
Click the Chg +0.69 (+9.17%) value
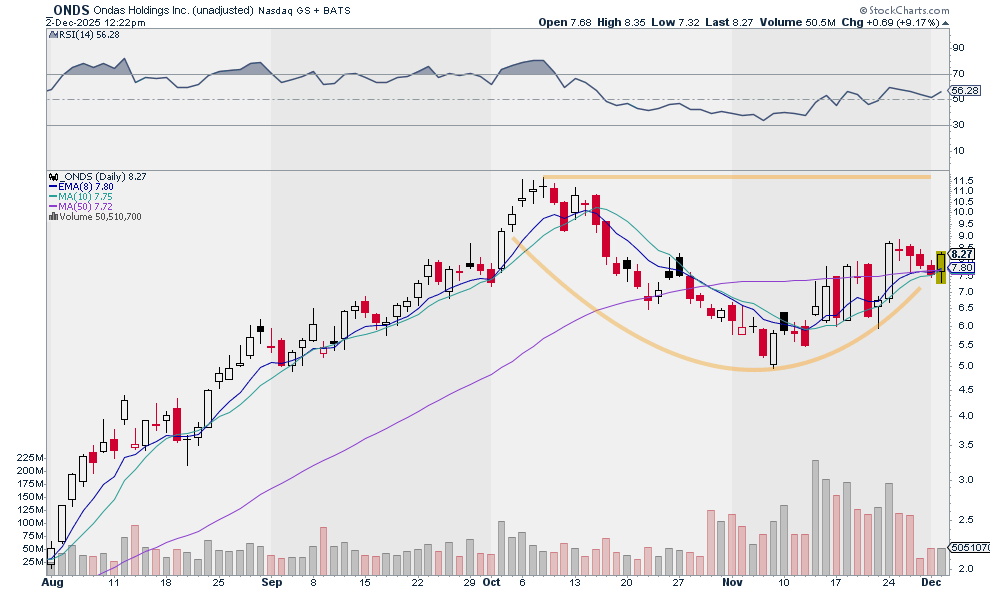click(x=891, y=22)
